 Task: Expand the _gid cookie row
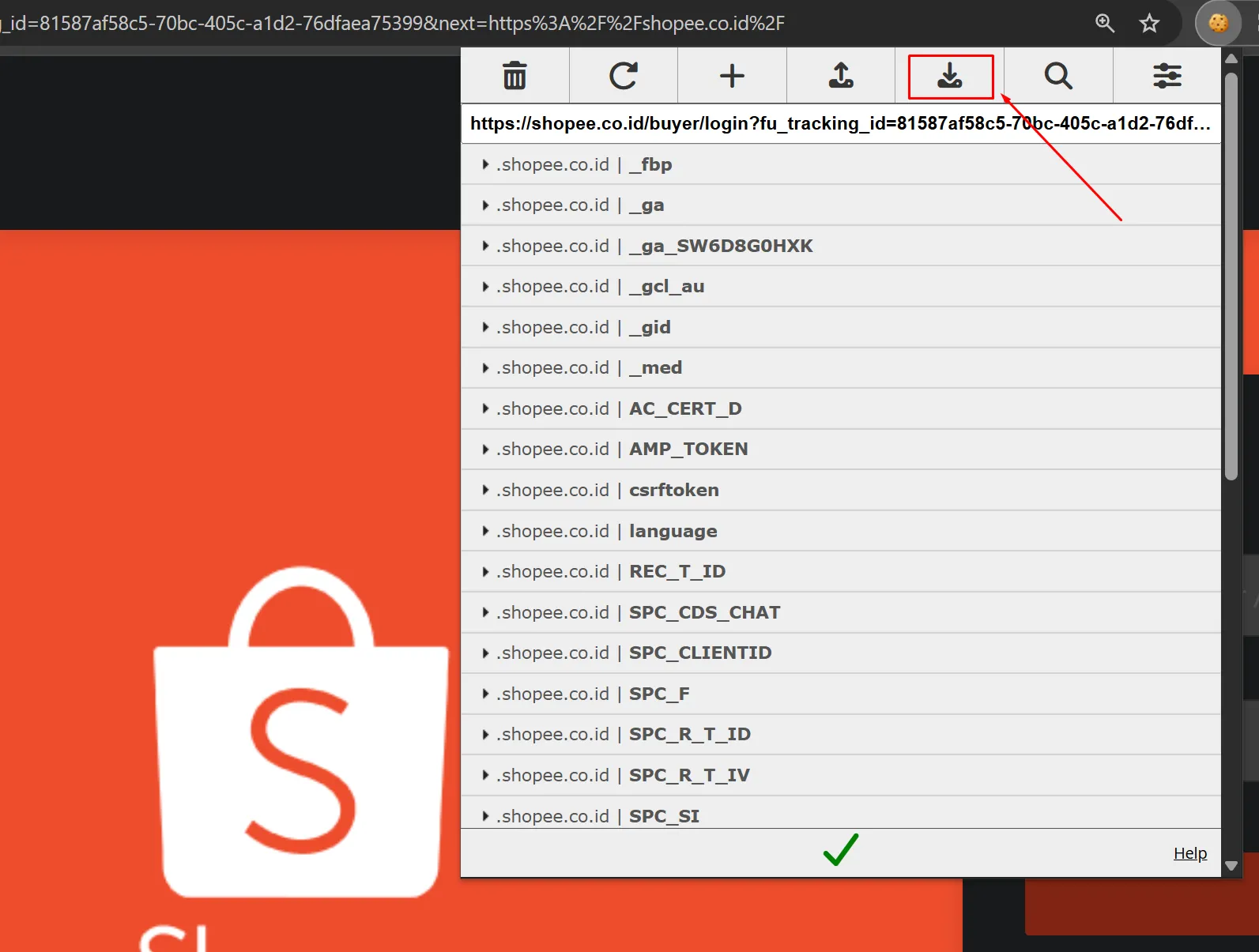coord(841,327)
